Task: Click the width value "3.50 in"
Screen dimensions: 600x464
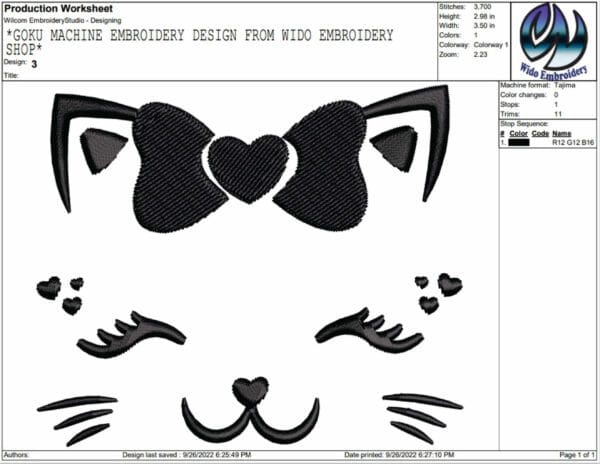Action: coord(484,26)
